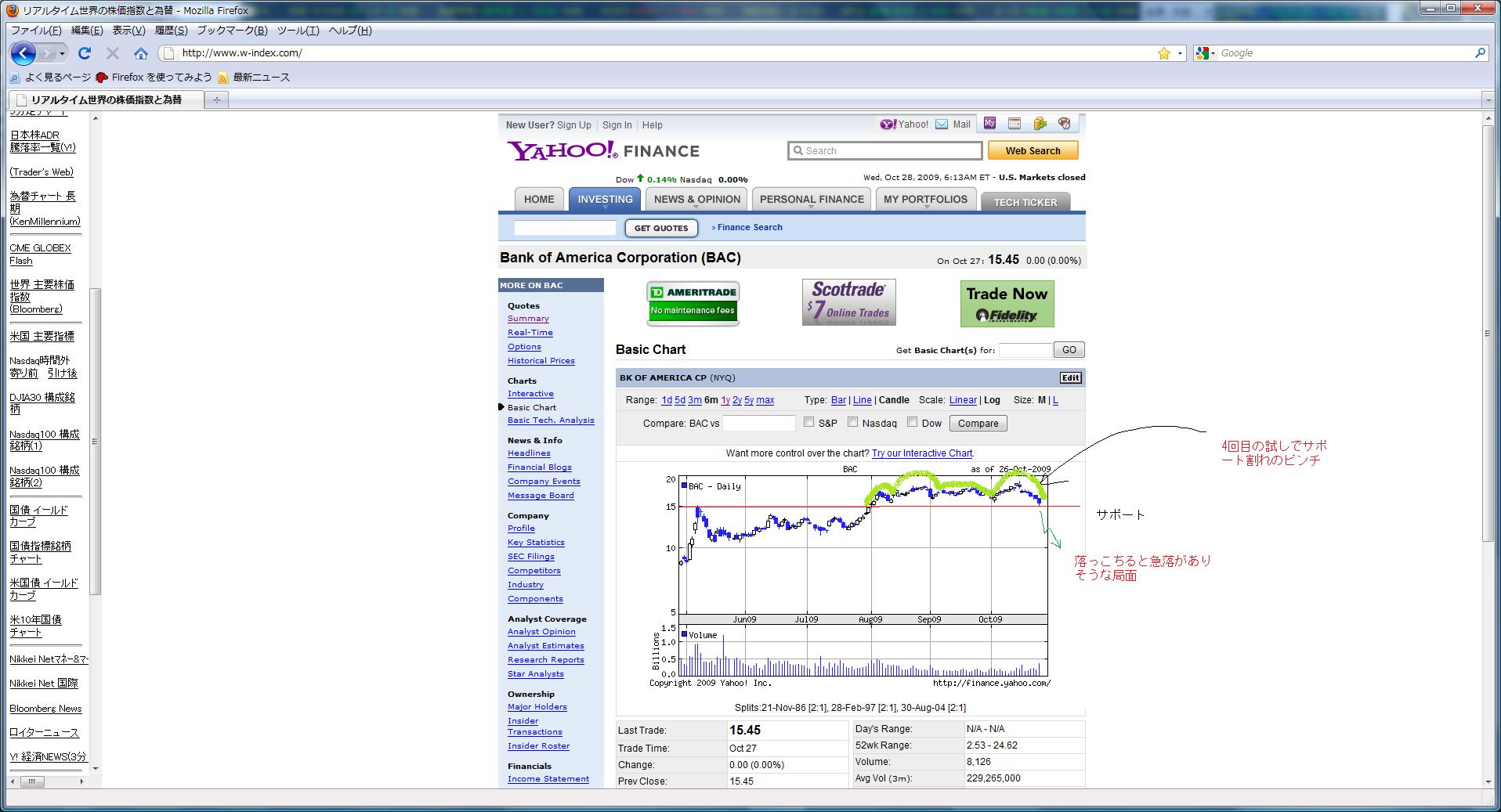Click the RSS feed icon for 最新ニュース
The height and width of the screenshot is (812, 1501).
(223, 78)
